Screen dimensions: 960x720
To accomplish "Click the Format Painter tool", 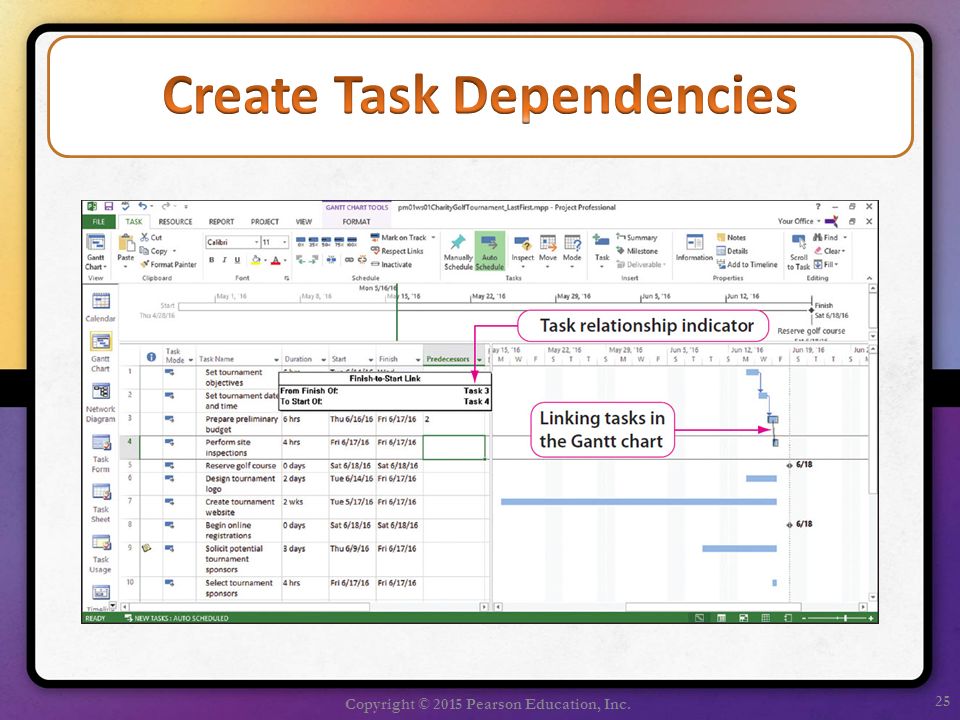I will coord(168,264).
